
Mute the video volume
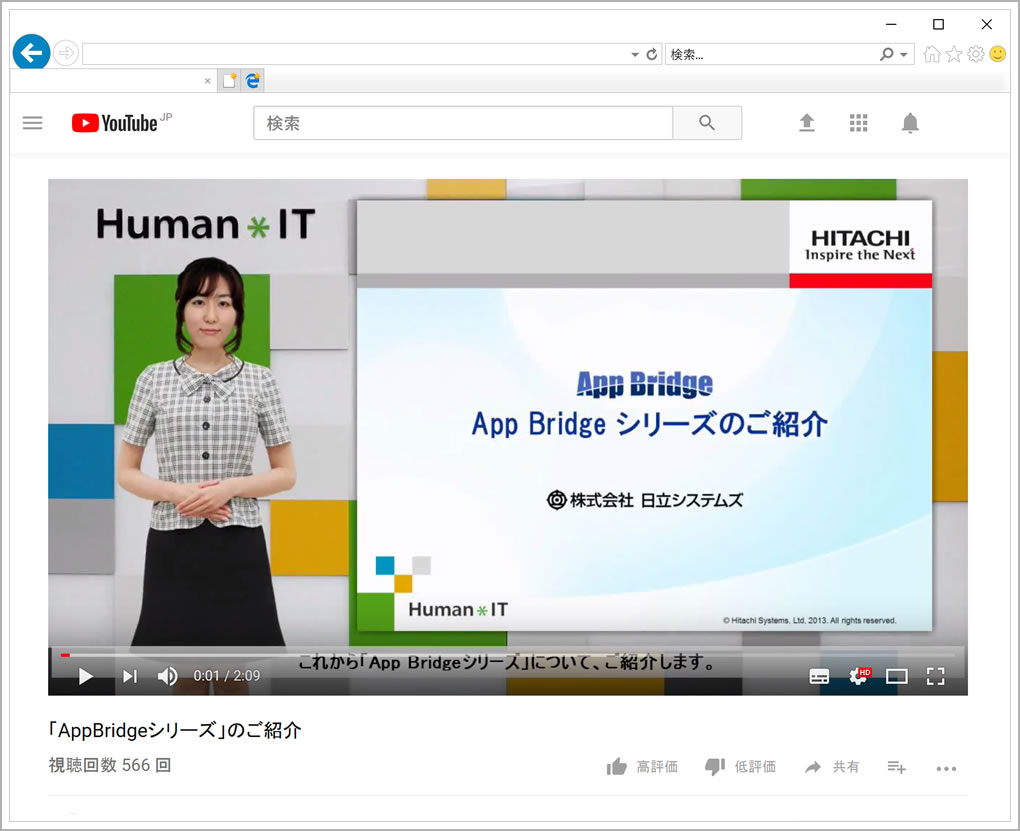167,676
